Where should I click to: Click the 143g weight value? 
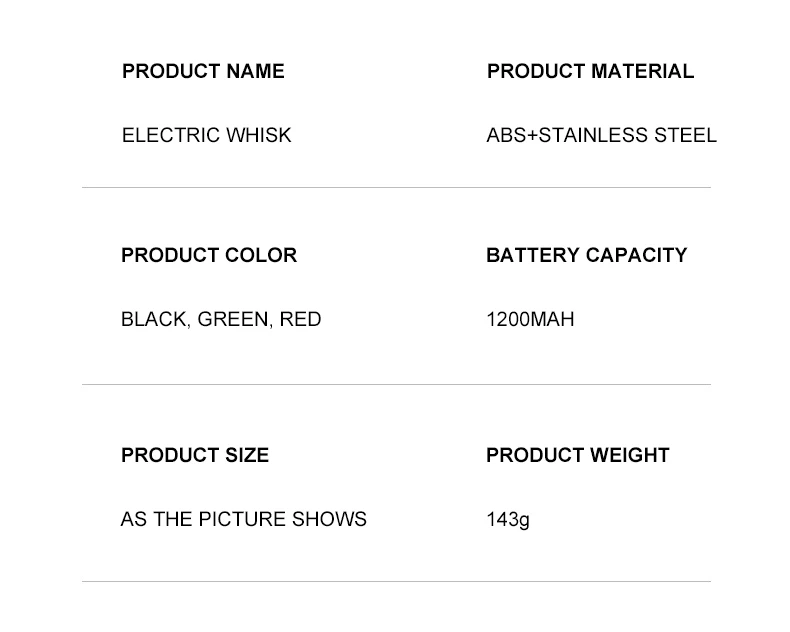[x=508, y=519]
